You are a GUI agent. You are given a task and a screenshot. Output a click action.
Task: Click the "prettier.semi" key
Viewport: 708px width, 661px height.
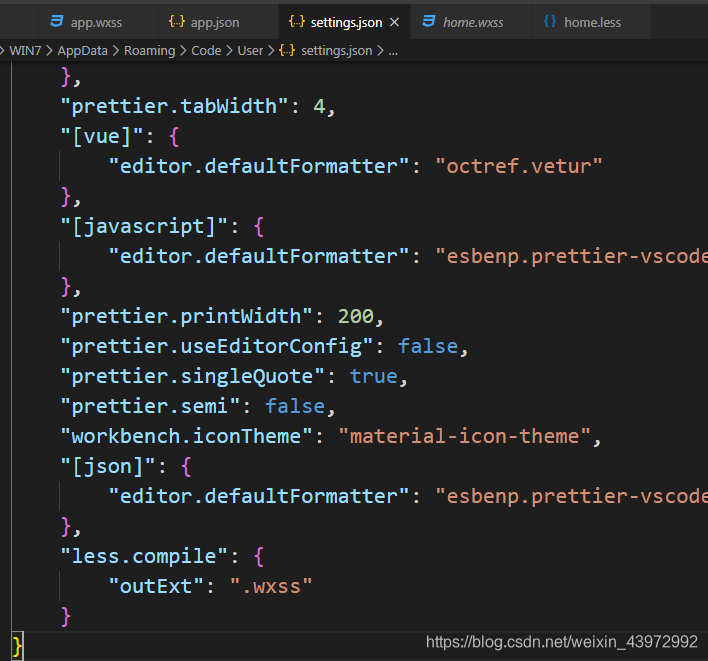150,406
